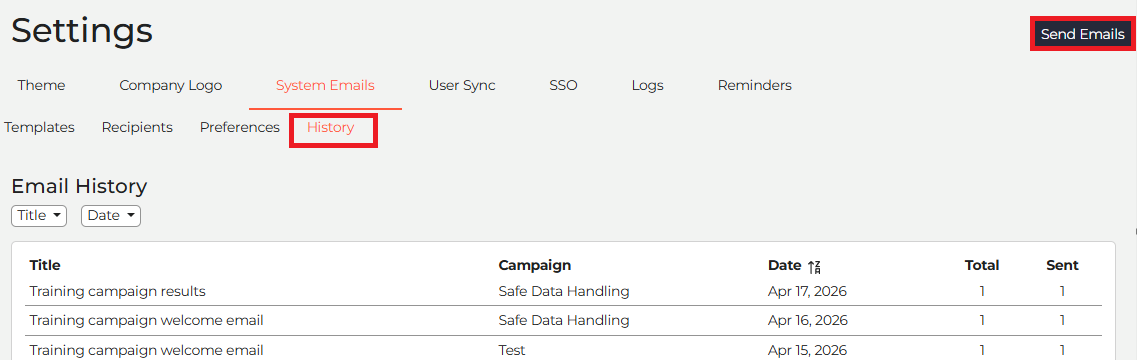Select the Recipients sub-tab
Image resolution: width=1137 pixels, height=360 pixels.
click(x=137, y=128)
